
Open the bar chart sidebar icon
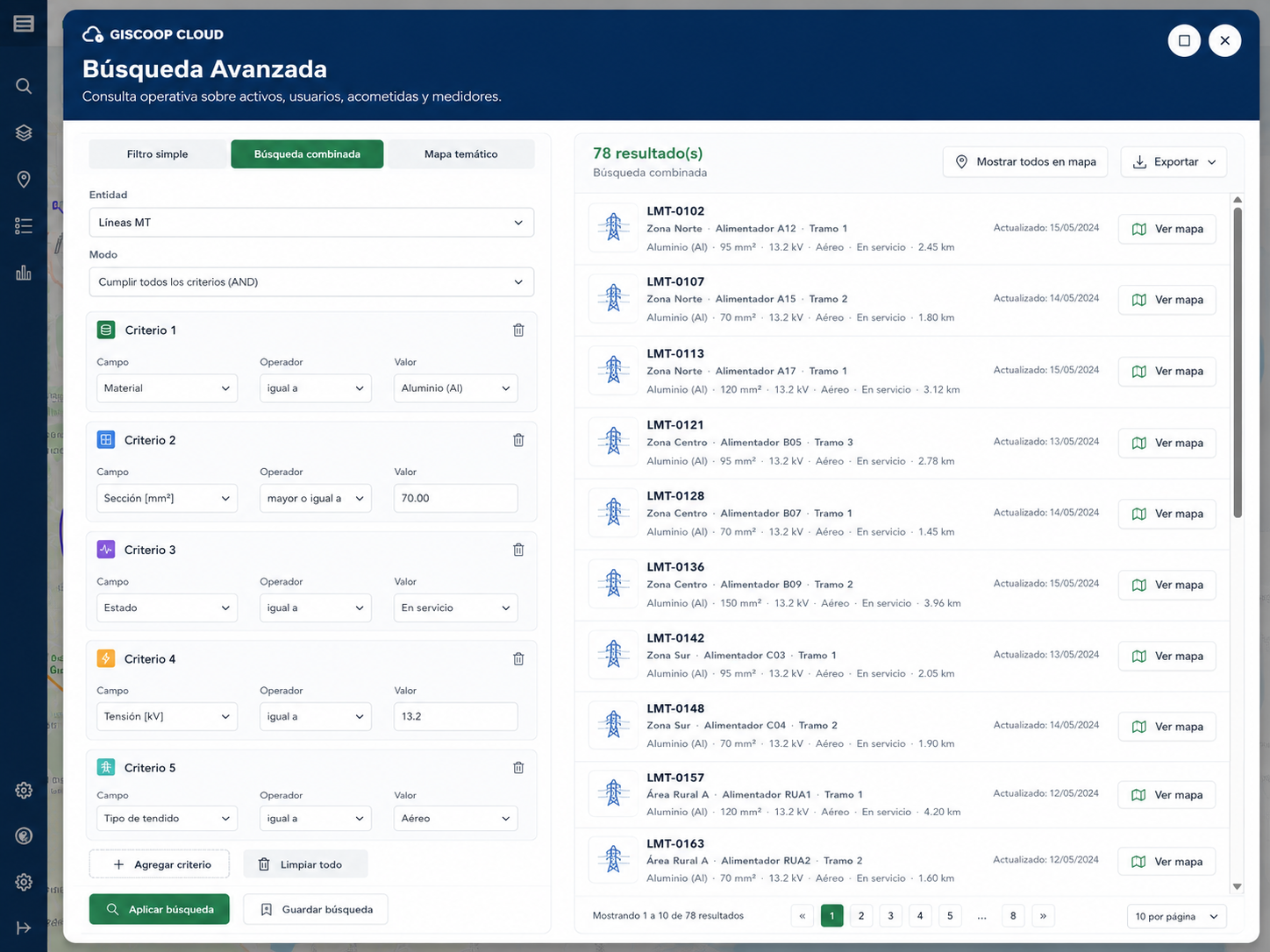[24, 273]
